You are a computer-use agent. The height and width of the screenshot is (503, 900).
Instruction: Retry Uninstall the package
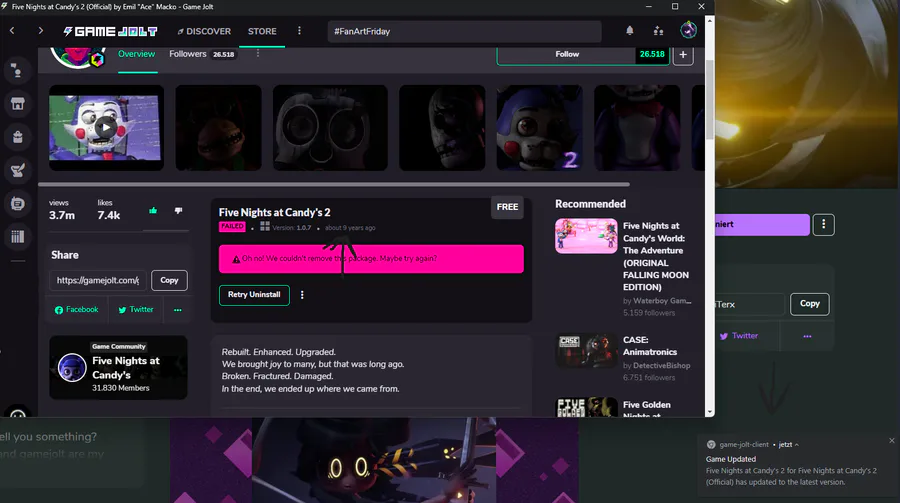tap(254, 295)
